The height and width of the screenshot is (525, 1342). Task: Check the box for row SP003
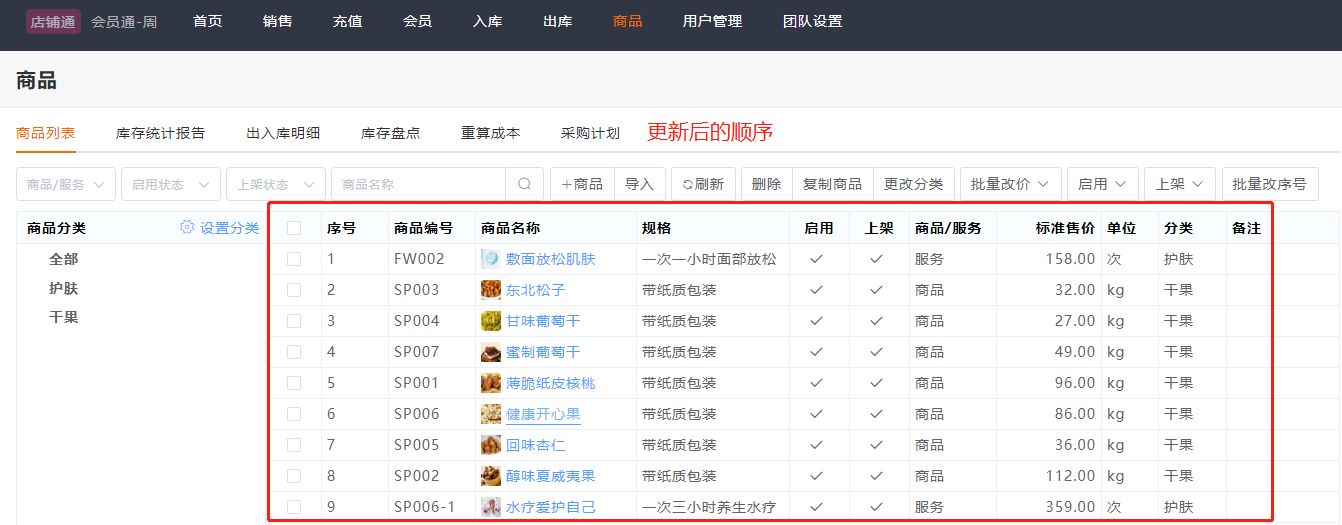[294, 290]
